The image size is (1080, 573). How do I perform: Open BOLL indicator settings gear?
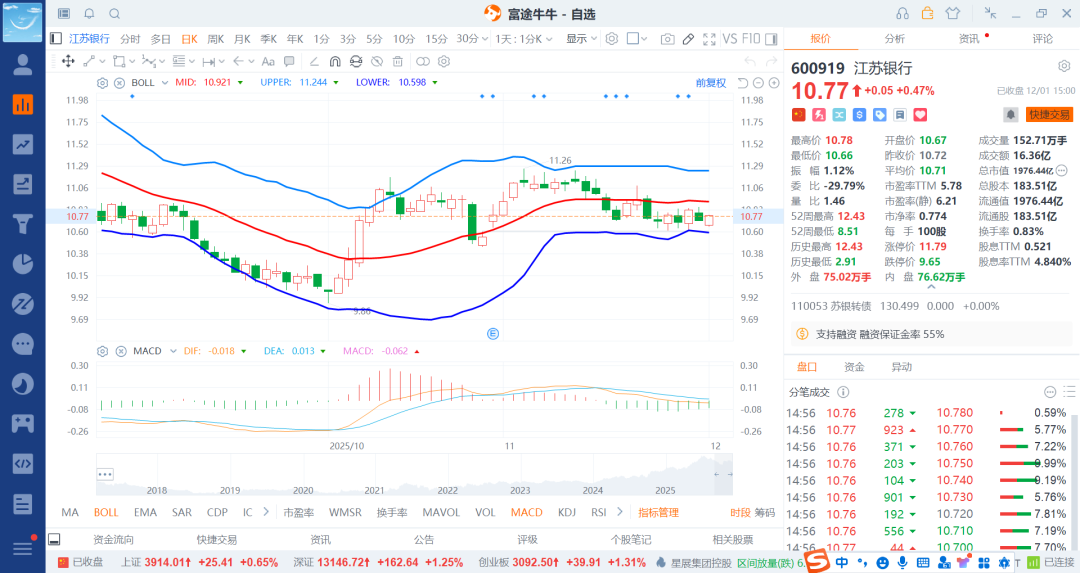coord(103,83)
